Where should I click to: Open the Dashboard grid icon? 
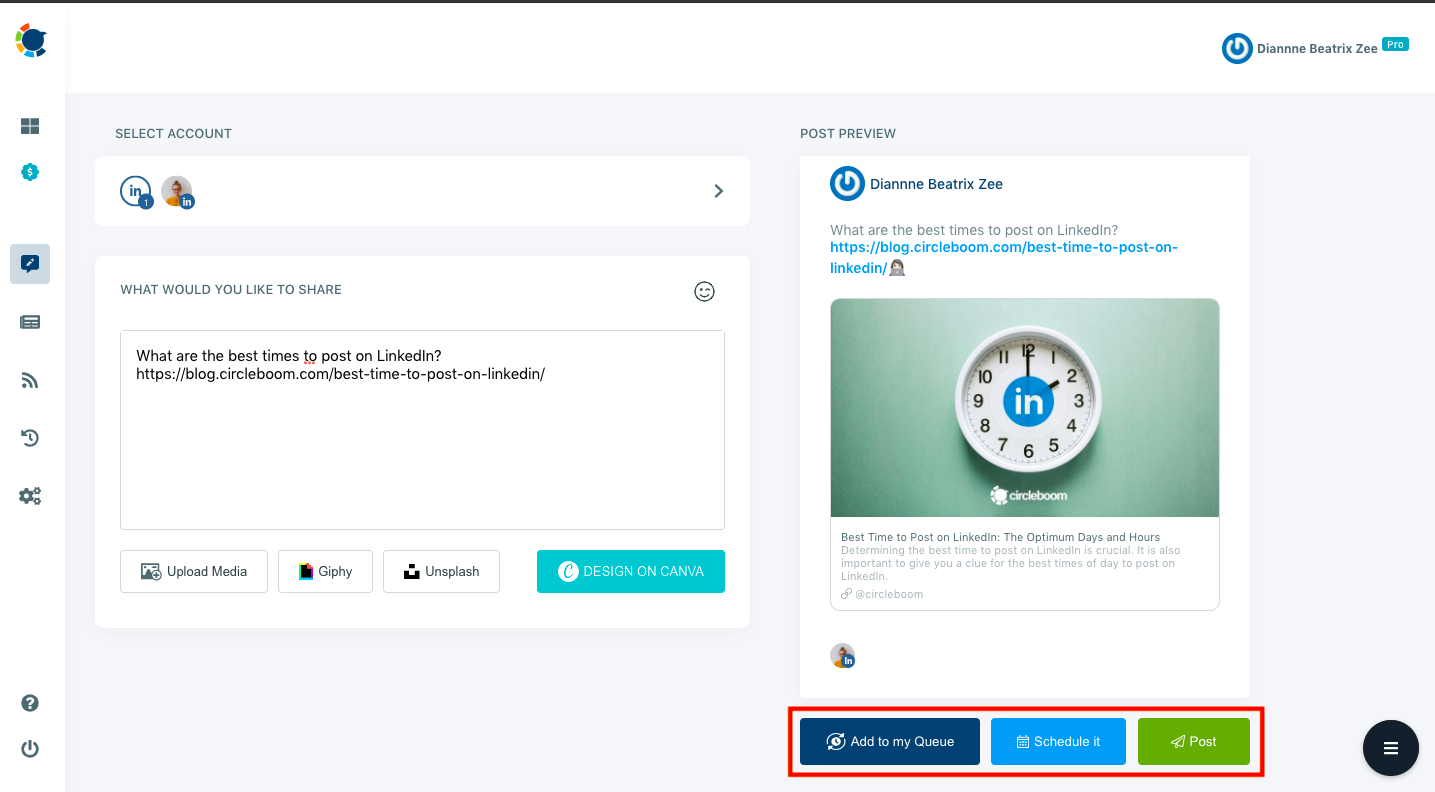point(30,126)
